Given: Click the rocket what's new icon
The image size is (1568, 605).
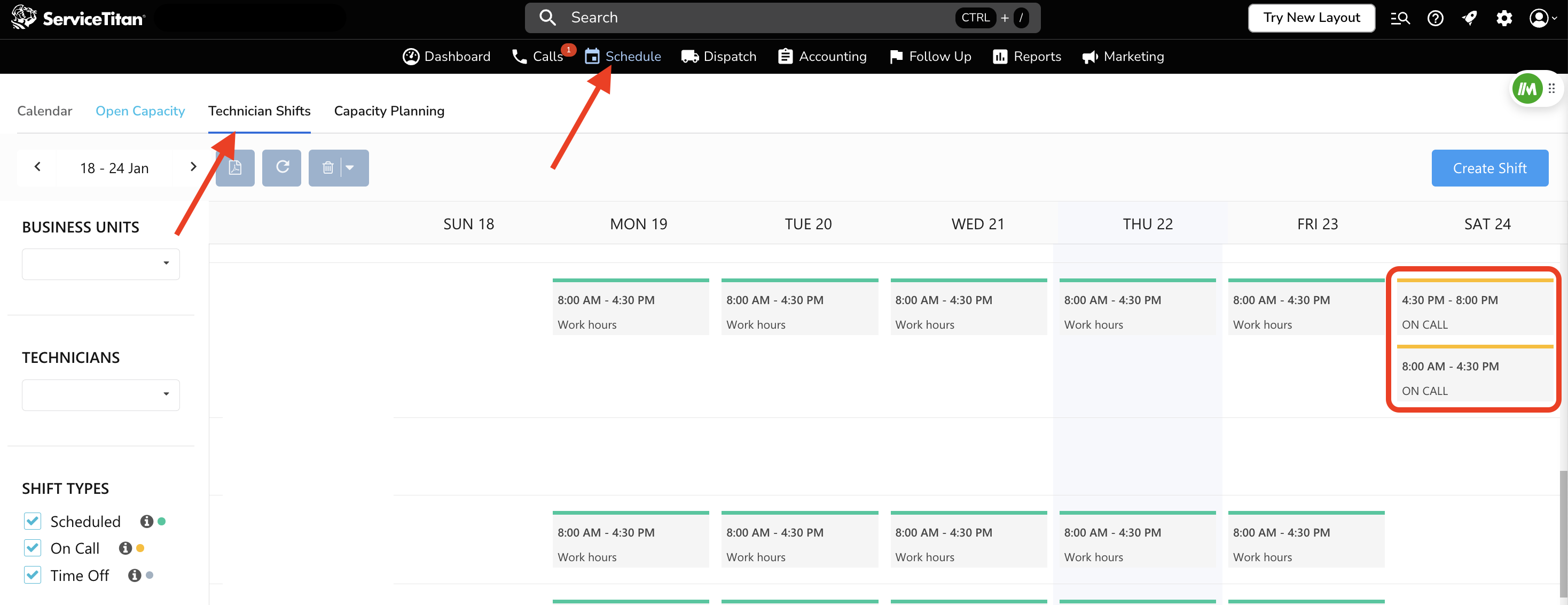Looking at the screenshot, I should (x=1469, y=18).
